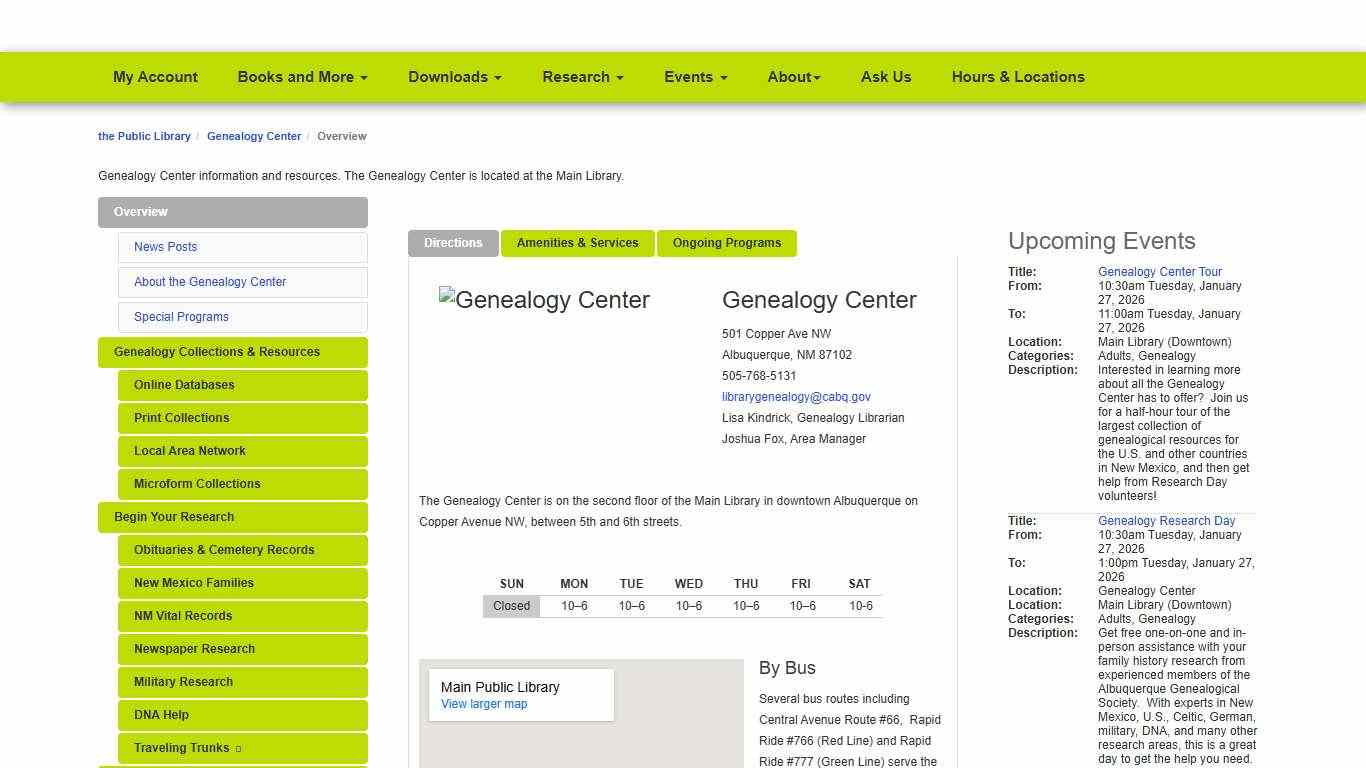Expand the About dropdown
Screen dimensions: 1366x768
pyautogui.click(x=793, y=77)
